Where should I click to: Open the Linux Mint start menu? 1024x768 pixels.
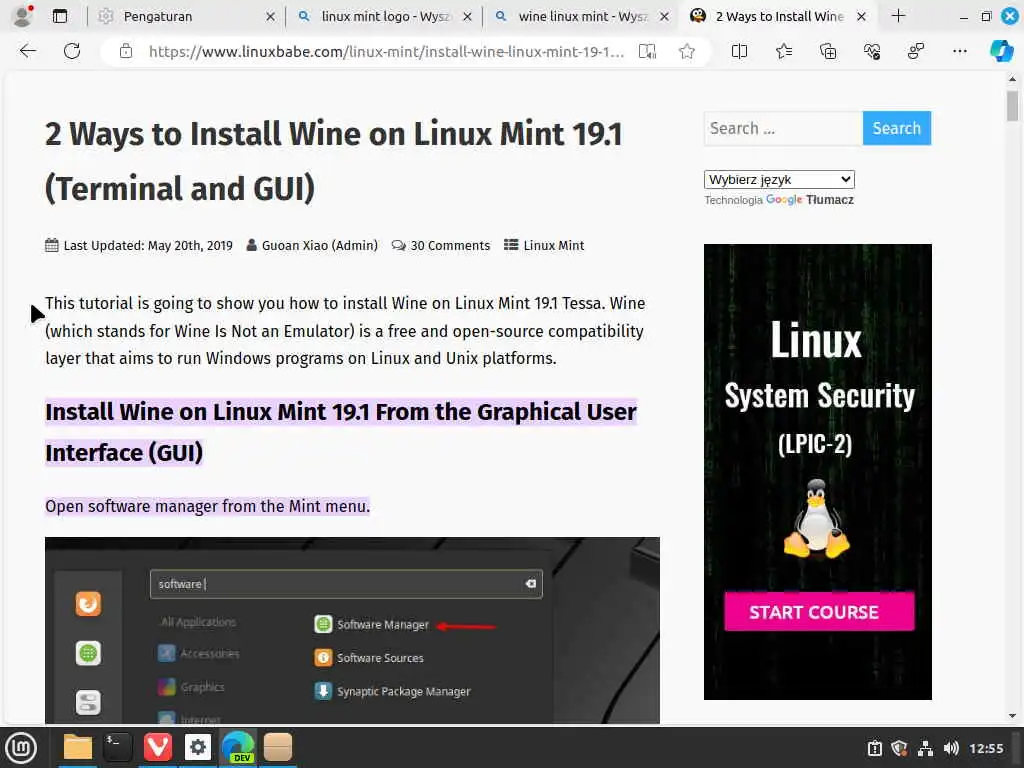click(21, 748)
